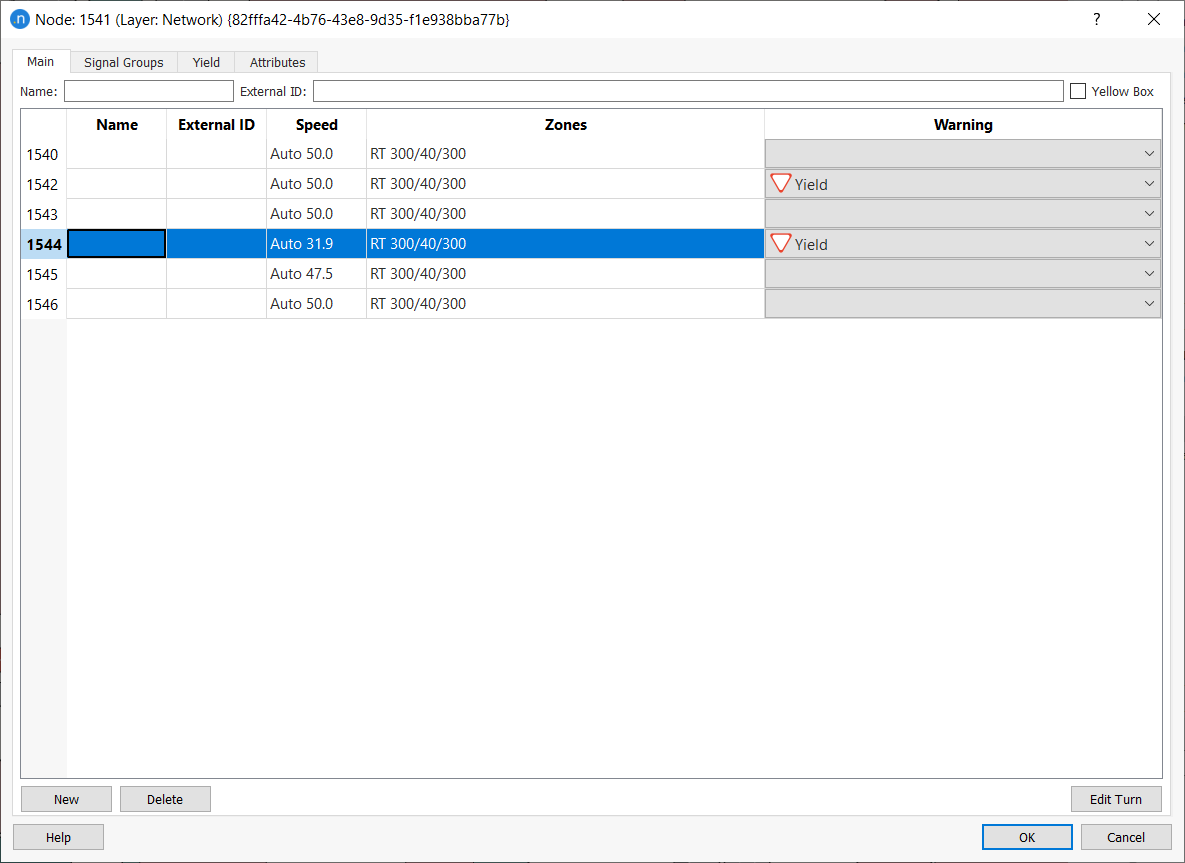Image resolution: width=1185 pixels, height=863 pixels.
Task: Expand the Warning dropdown for row 1543
Action: point(1148,214)
